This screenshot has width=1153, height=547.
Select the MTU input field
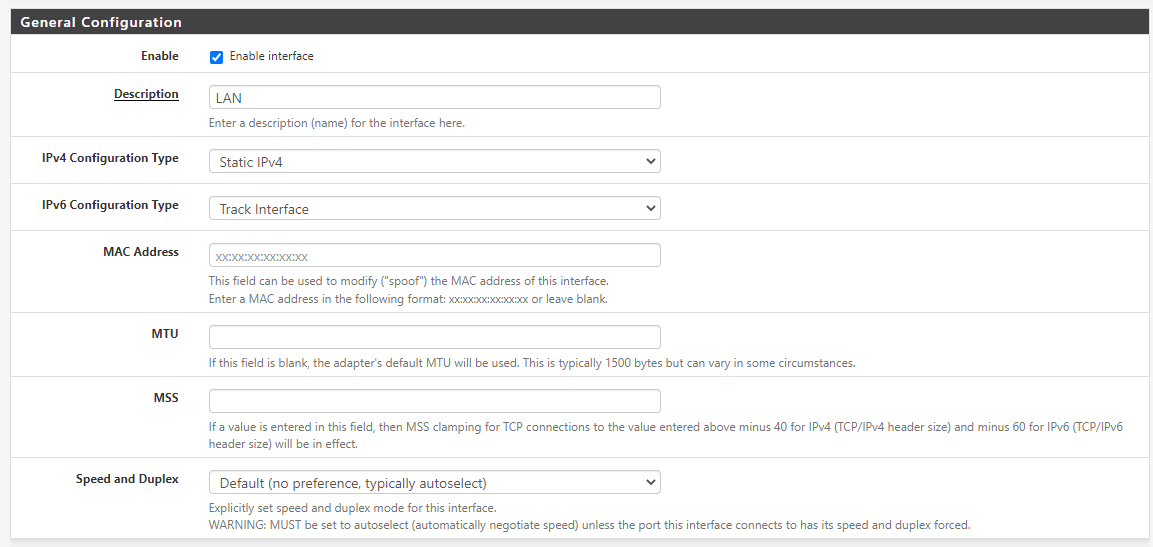(x=435, y=337)
